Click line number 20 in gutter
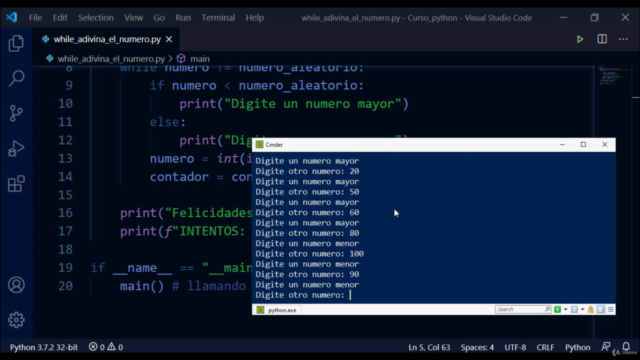640x360 pixels. click(x=65, y=286)
